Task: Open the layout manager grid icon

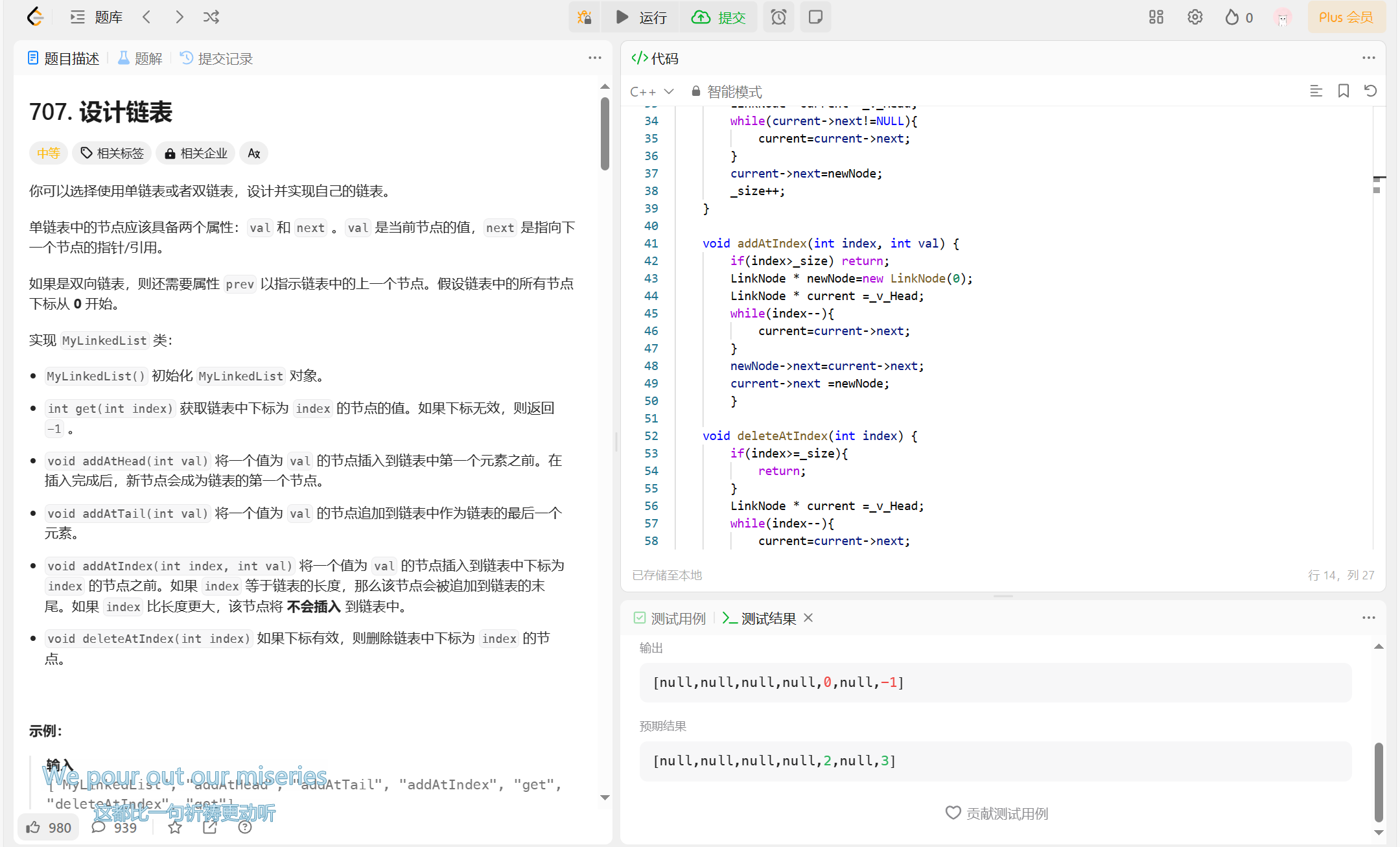Action: (x=1156, y=17)
